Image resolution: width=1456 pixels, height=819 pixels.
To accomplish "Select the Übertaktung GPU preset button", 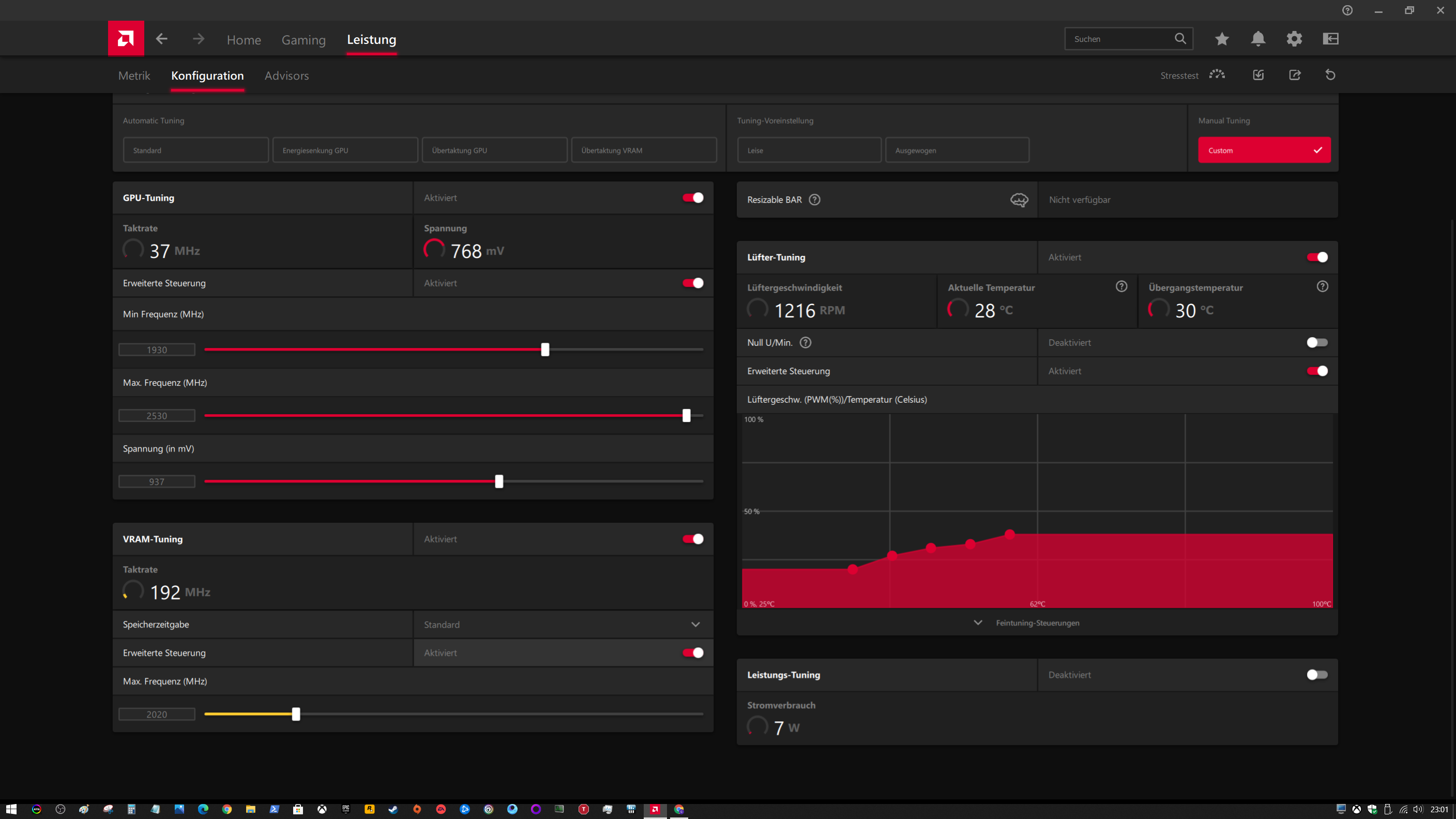I will pyautogui.click(x=494, y=150).
